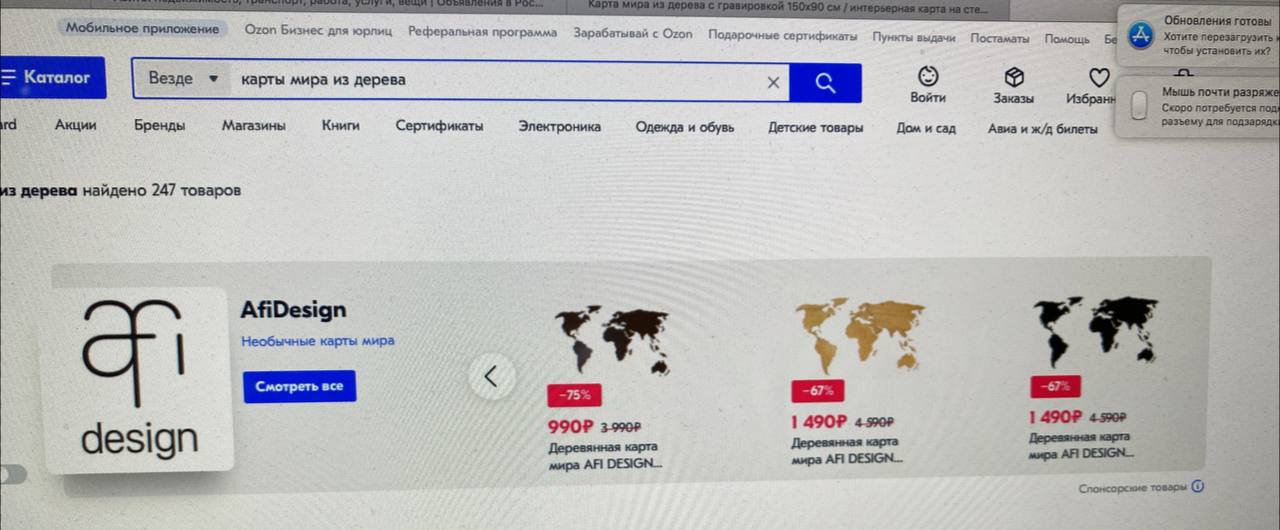
Task: Clear the search field with X
Action: pos(772,83)
